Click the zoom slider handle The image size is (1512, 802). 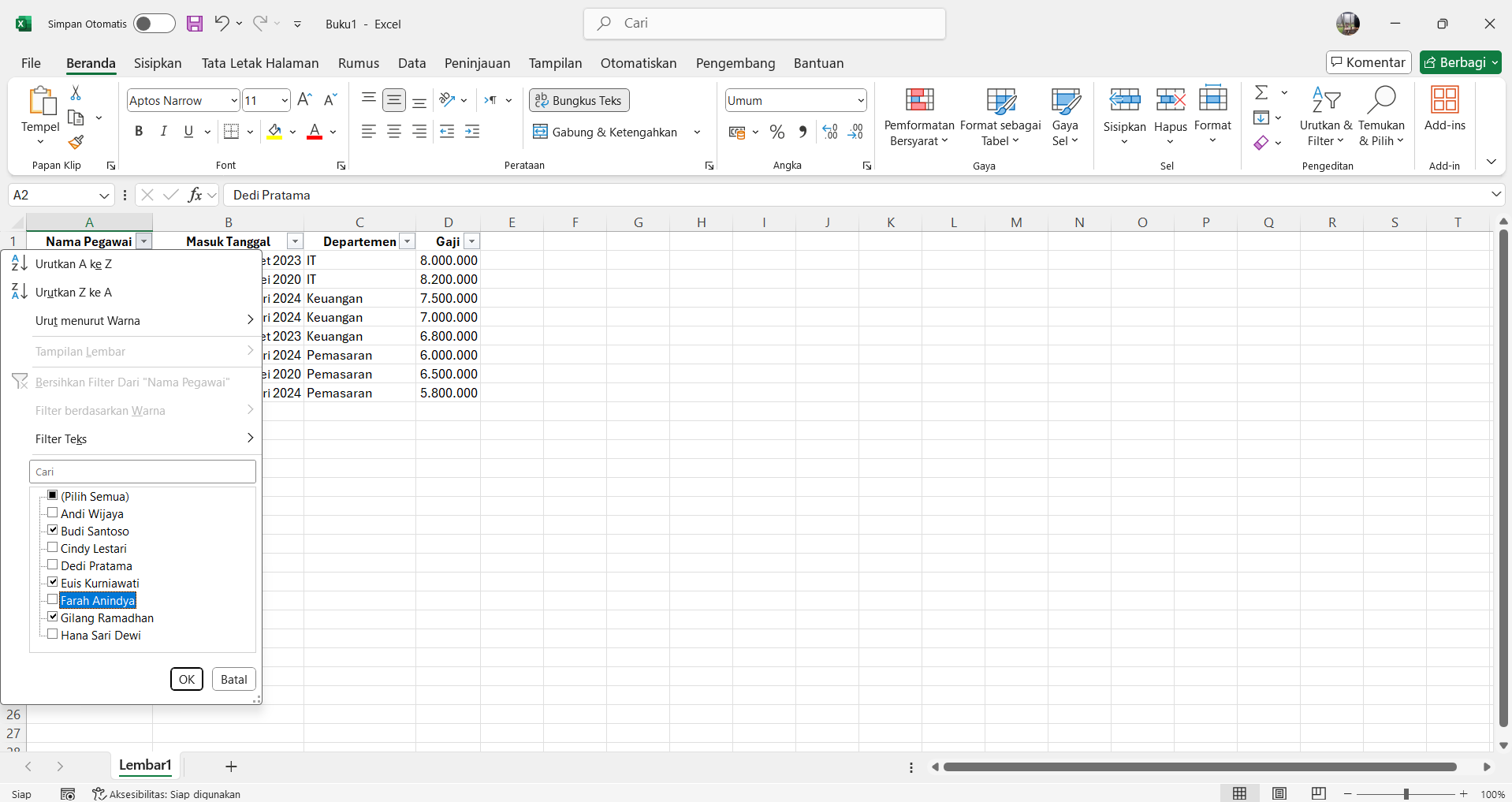(x=1406, y=793)
